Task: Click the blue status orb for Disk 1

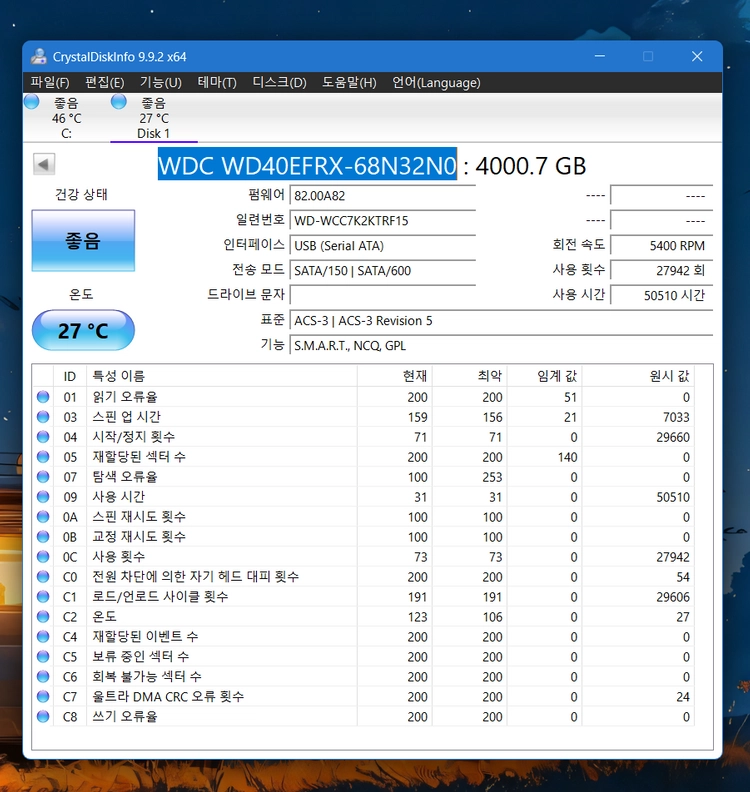Action: [119, 102]
